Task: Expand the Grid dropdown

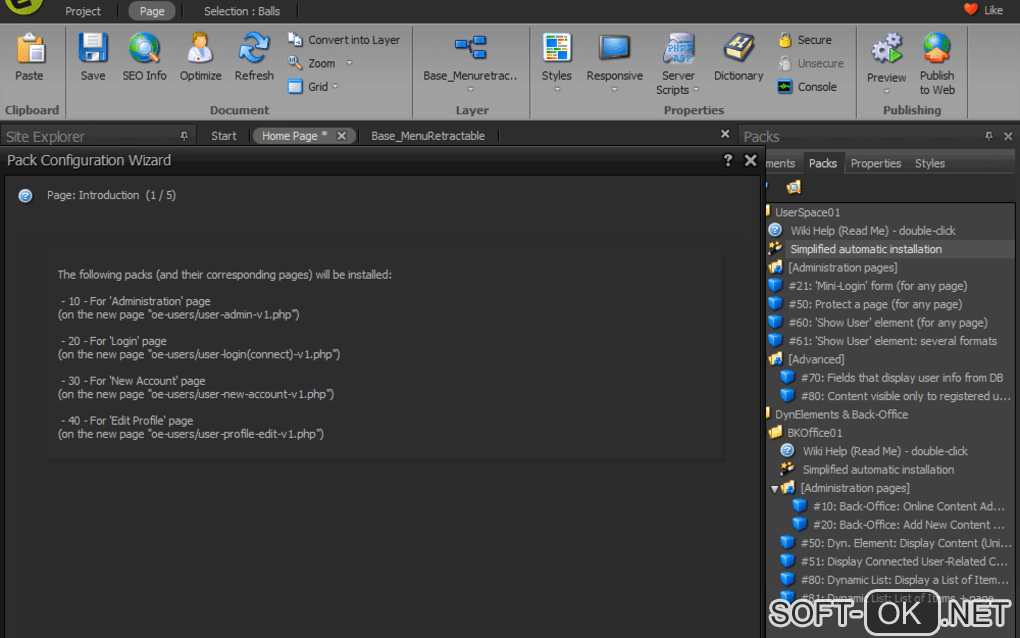Action: (335, 87)
